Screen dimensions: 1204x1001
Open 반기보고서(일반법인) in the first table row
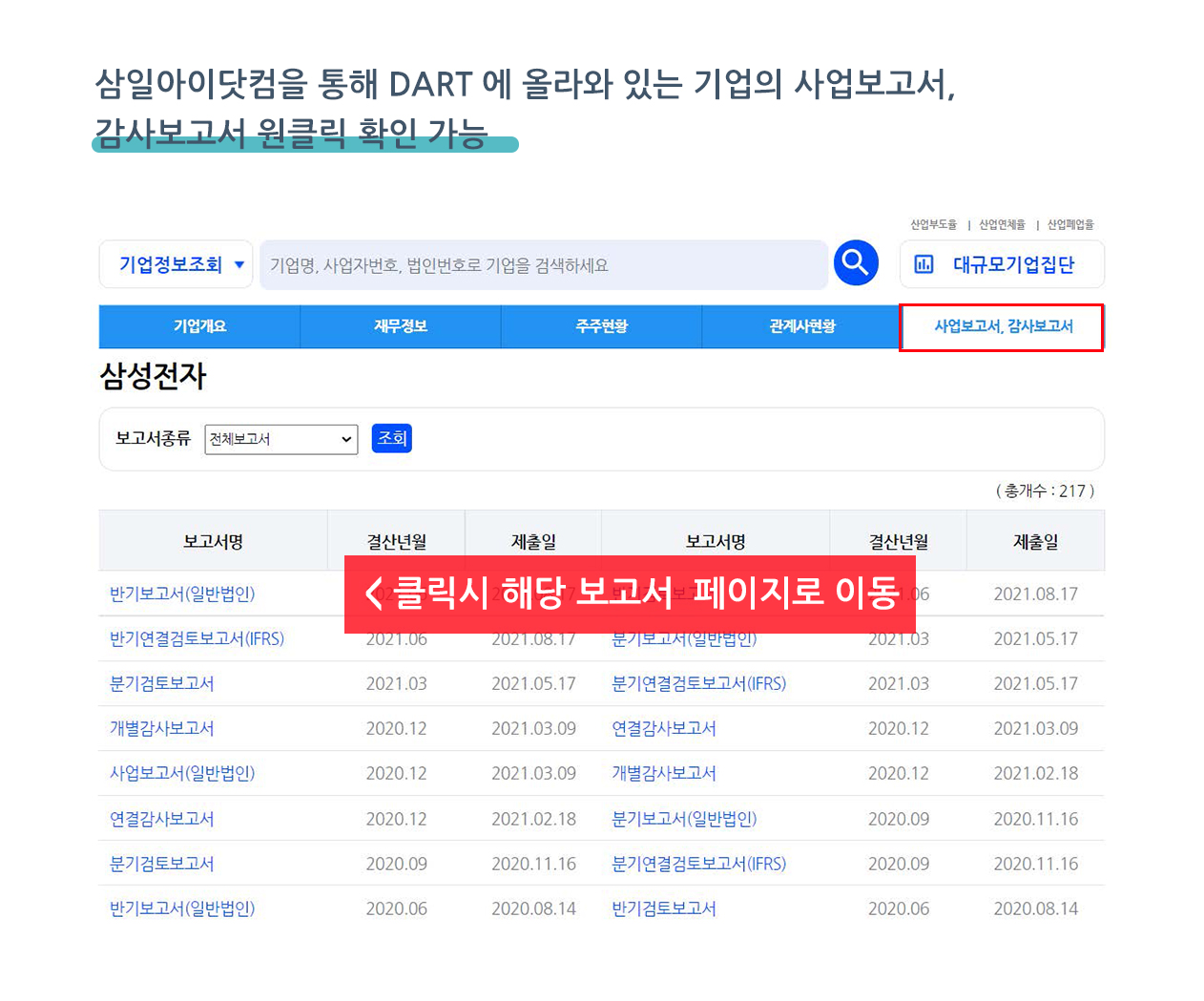pyautogui.click(x=182, y=594)
